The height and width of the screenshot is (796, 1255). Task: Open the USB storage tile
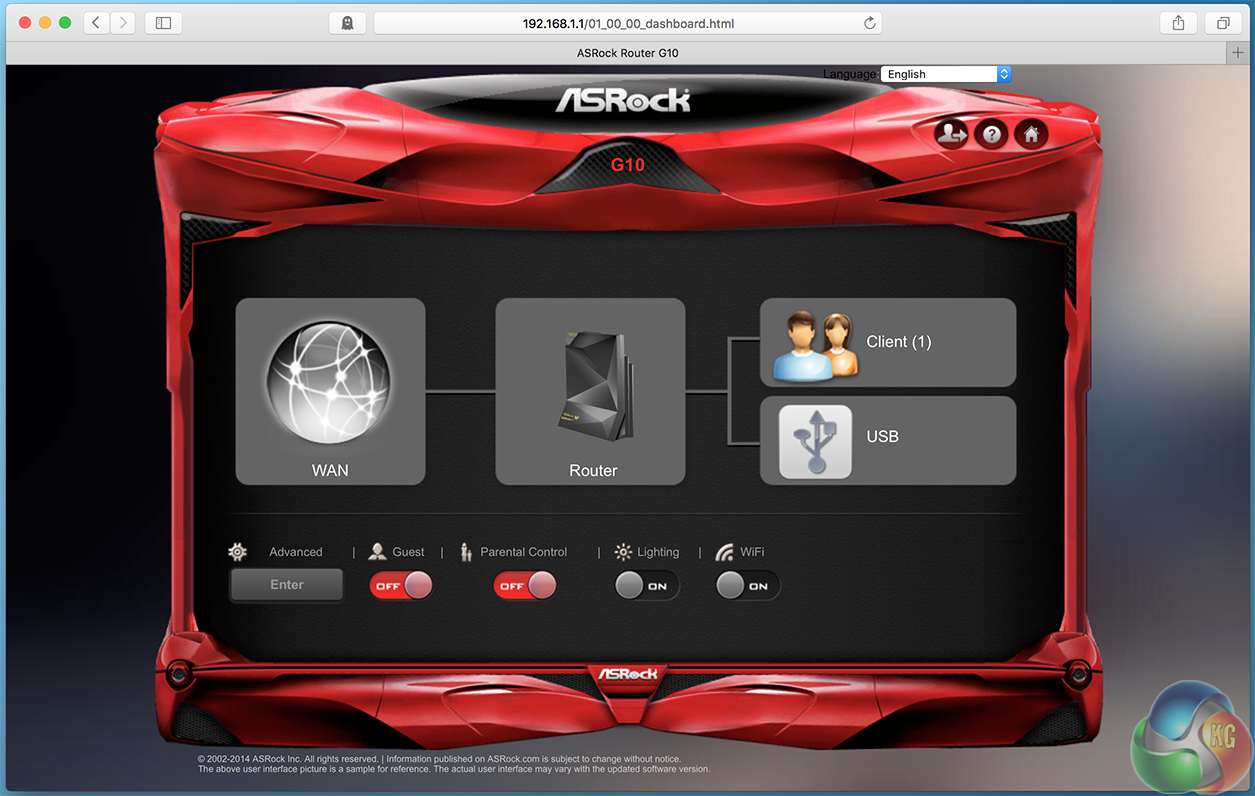pyautogui.click(x=888, y=440)
